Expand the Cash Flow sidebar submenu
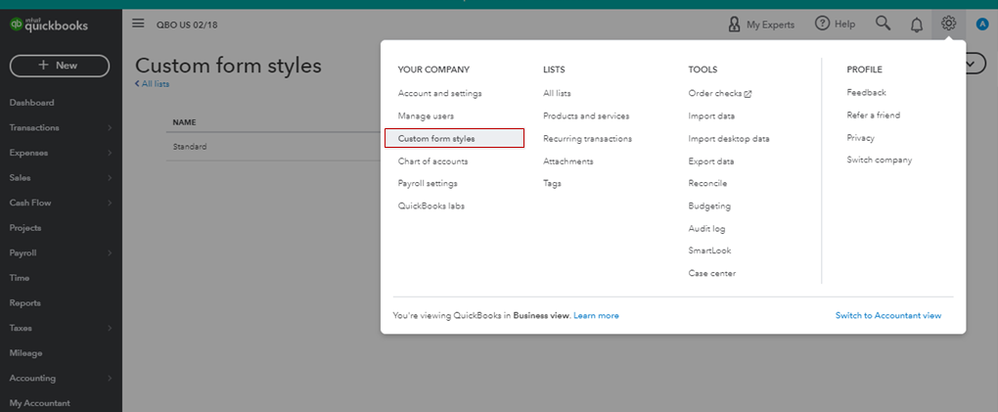 pyautogui.click(x=109, y=203)
